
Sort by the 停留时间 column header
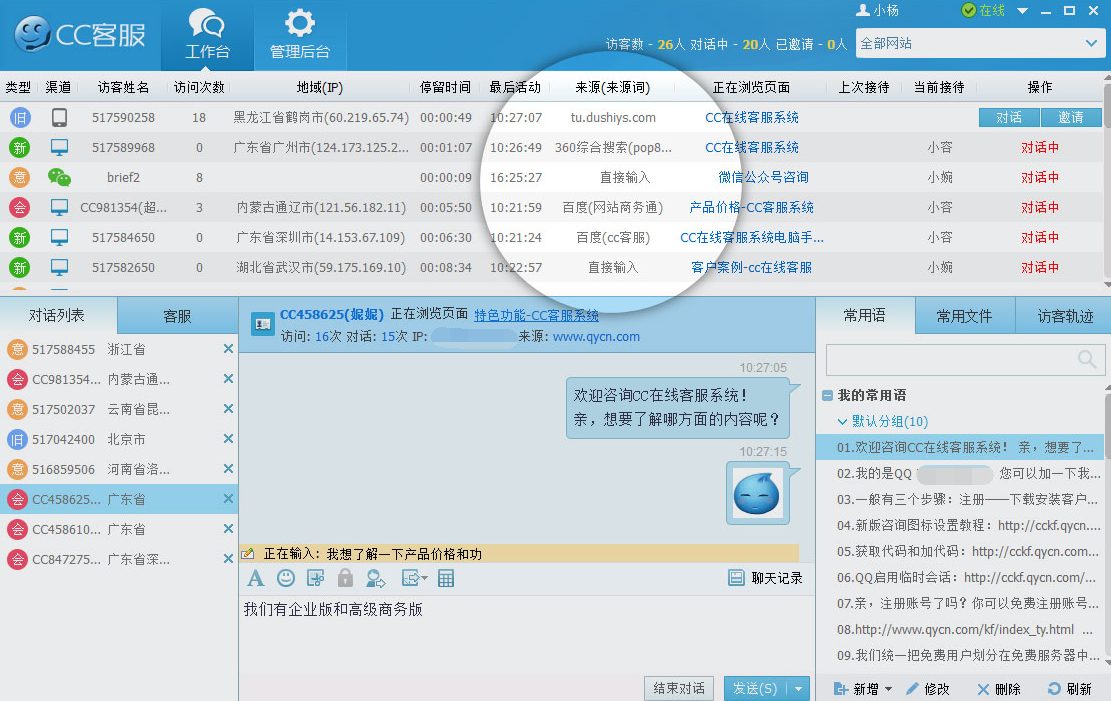pyautogui.click(x=445, y=87)
